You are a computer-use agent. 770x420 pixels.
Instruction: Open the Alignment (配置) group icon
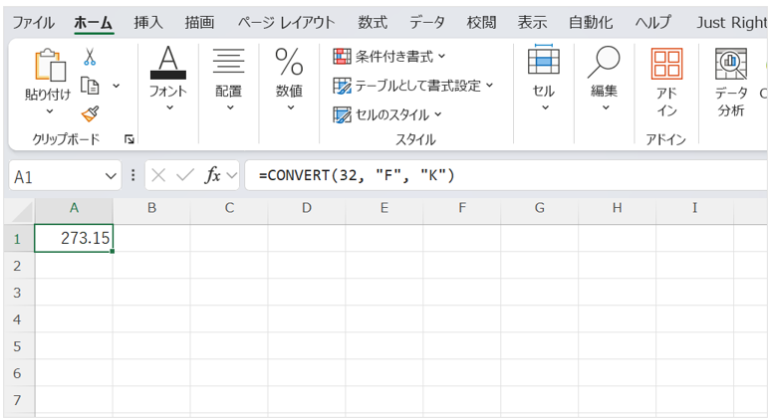pyautogui.click(x=228, y=61)
